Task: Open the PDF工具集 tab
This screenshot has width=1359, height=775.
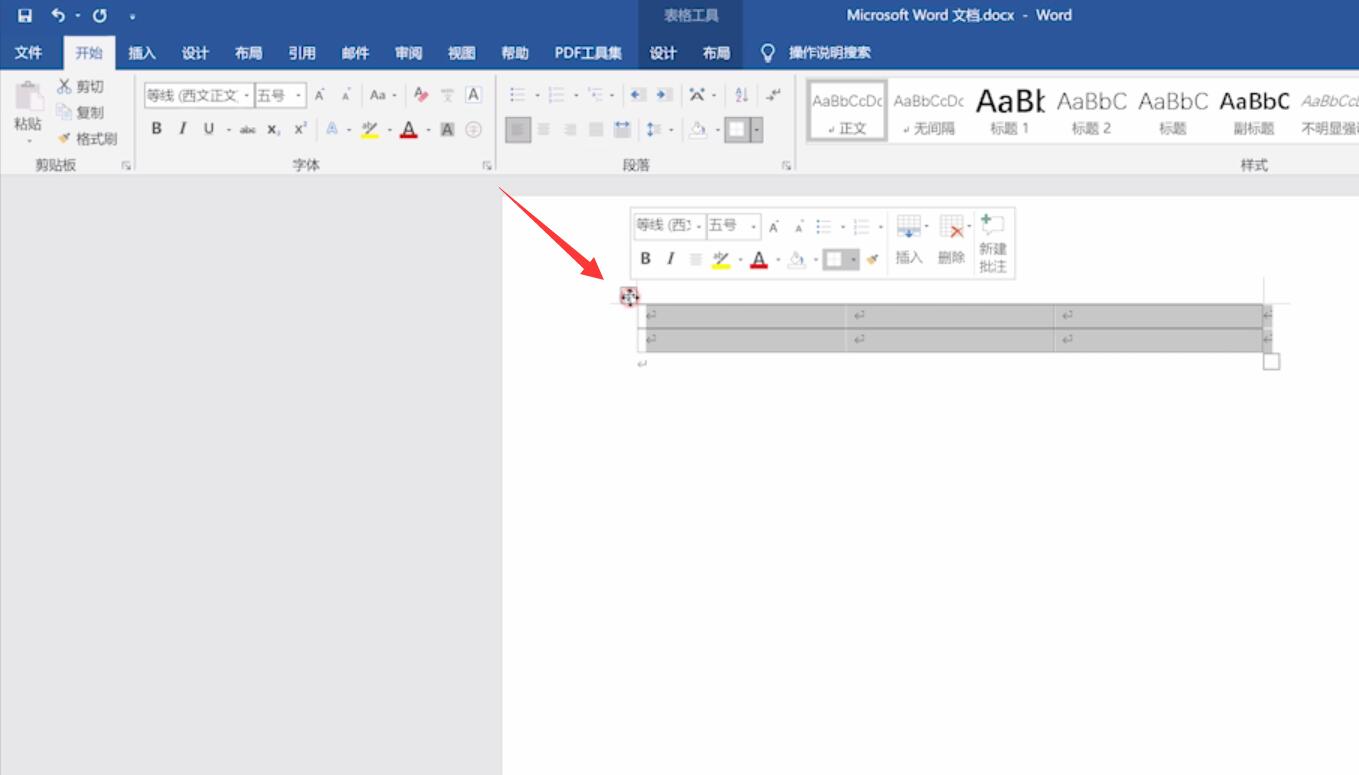Action: [588, 53]
